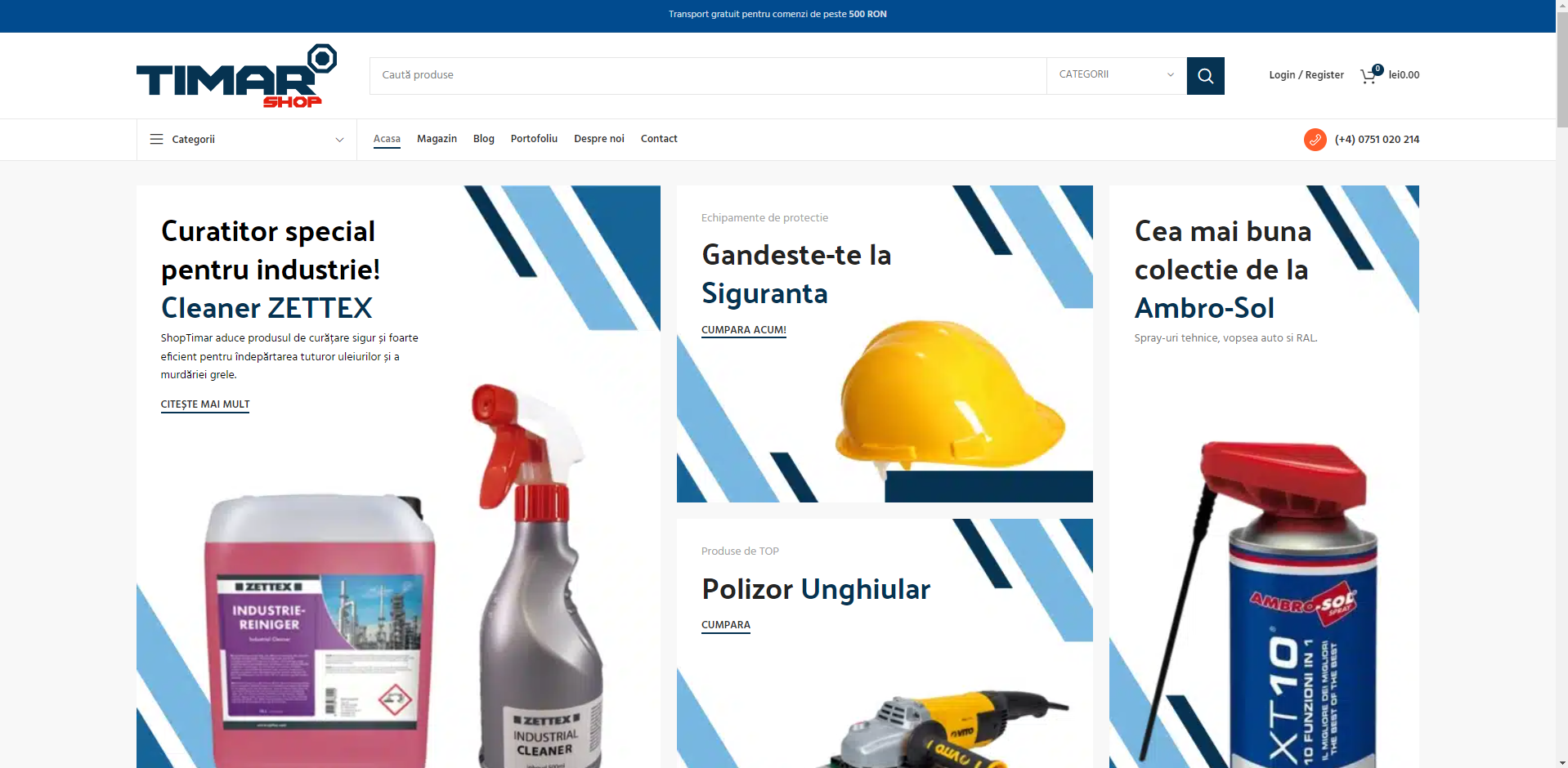This screenshot has width=1568, height=768.
Task: Click the hamburger icon next to Categorii
Action: (x=156, y=139)
